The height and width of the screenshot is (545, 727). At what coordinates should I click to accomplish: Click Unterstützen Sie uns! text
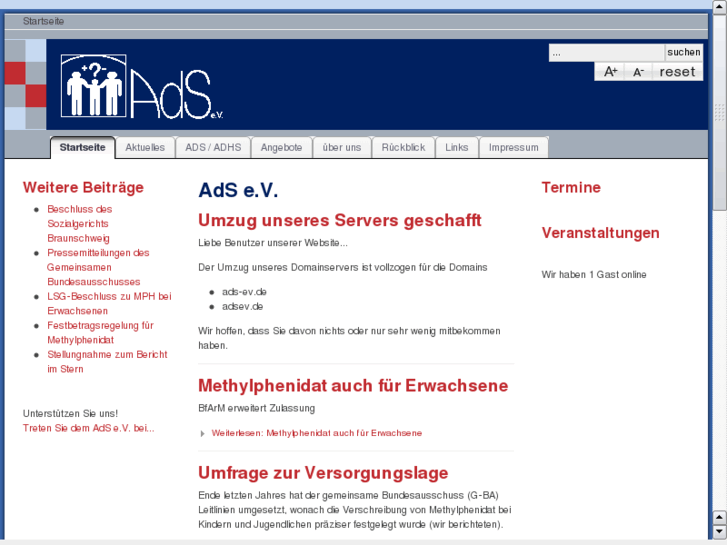pyautogui.click(x=70, y=413)
